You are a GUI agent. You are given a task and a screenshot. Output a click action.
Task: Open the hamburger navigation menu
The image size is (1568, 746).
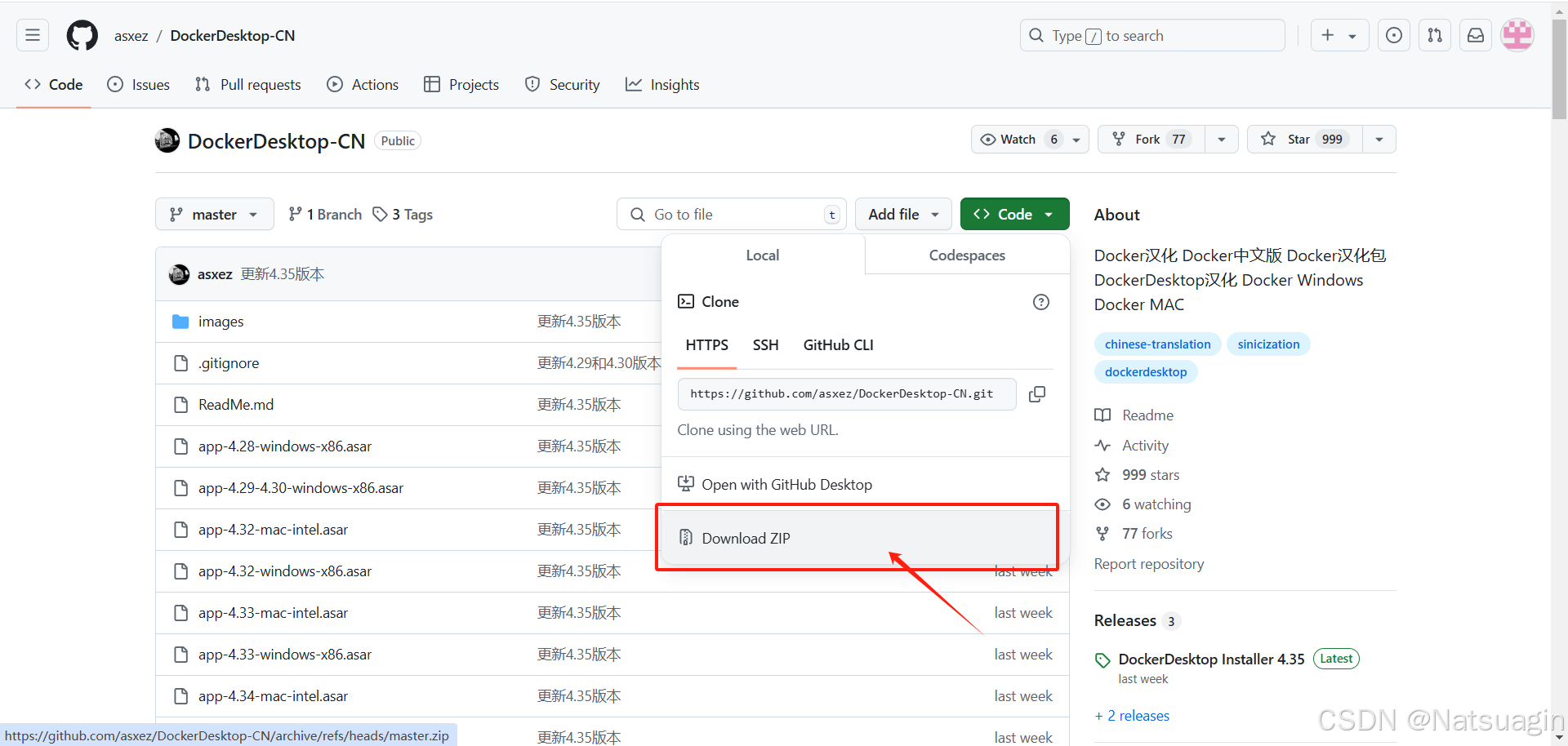pyautogui.click(x=33, y=36)
